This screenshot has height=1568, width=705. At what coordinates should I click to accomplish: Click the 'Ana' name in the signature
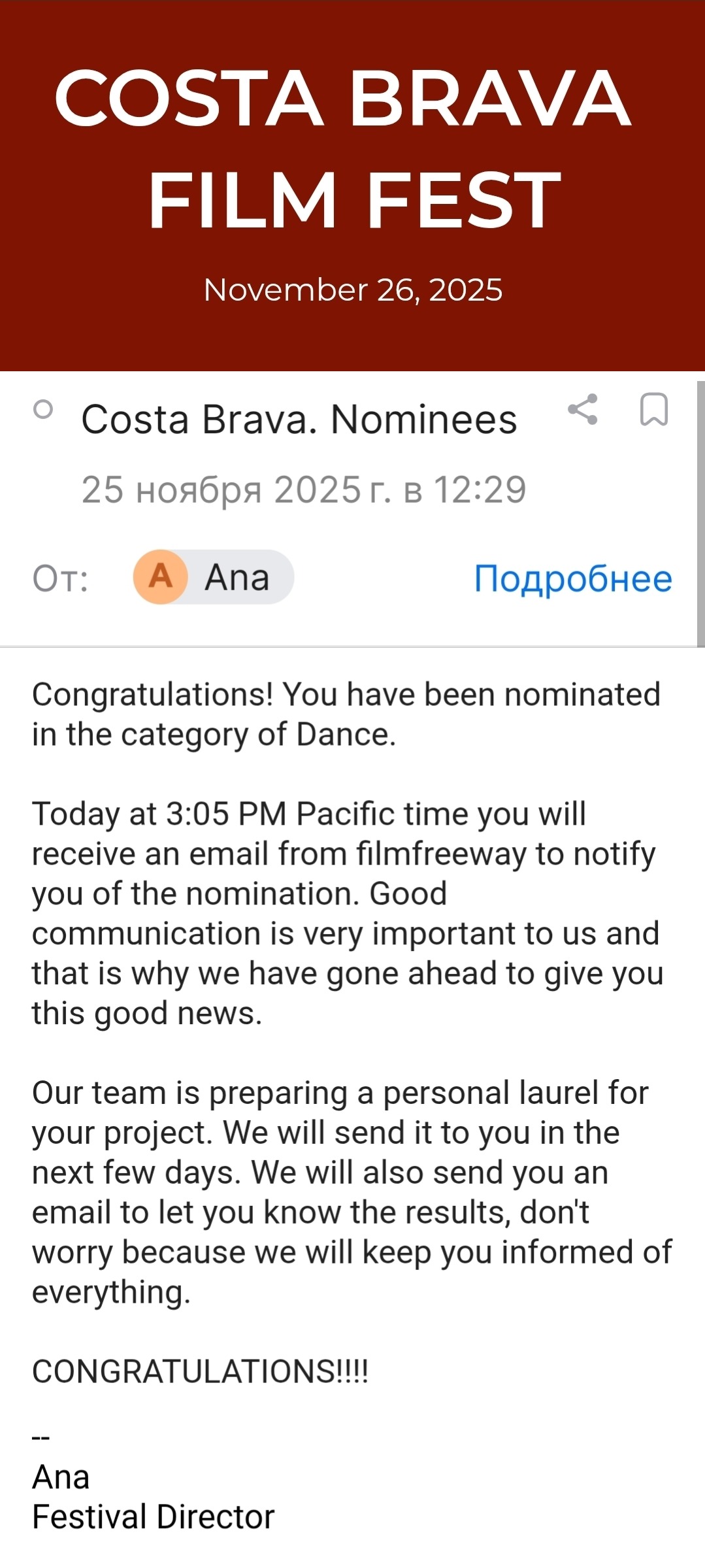(x=61, y=1477)
